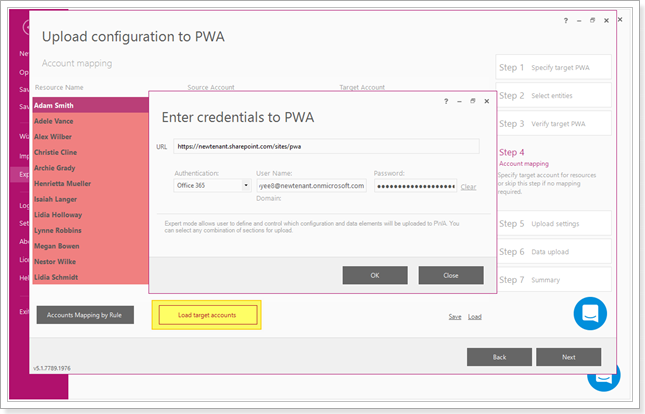Select the Lidia Schmidt resource row
This screenshot has height=414, width=645.
pos(90,277)
